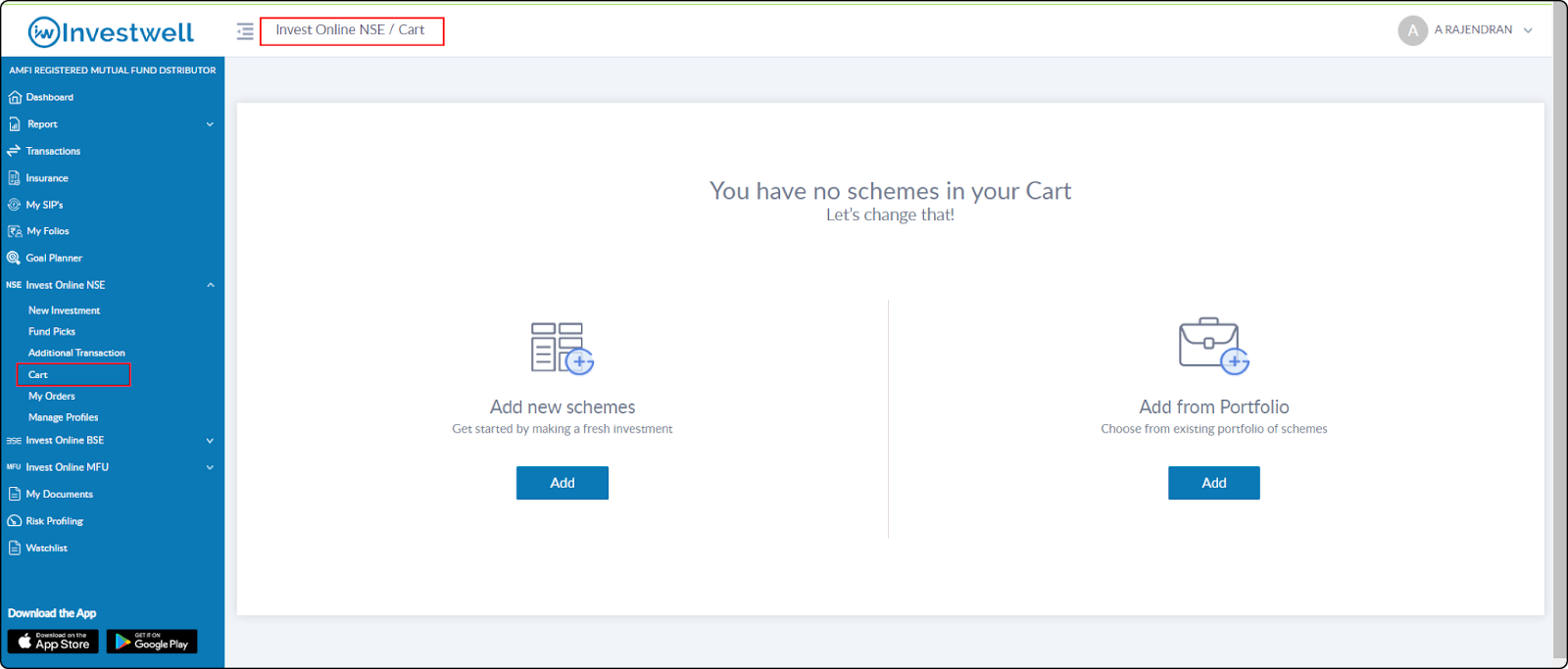This screenshot has width=1568, height=669.
Task: Click the Add new schemes illustration icon
Action: [x=563, y=348]
